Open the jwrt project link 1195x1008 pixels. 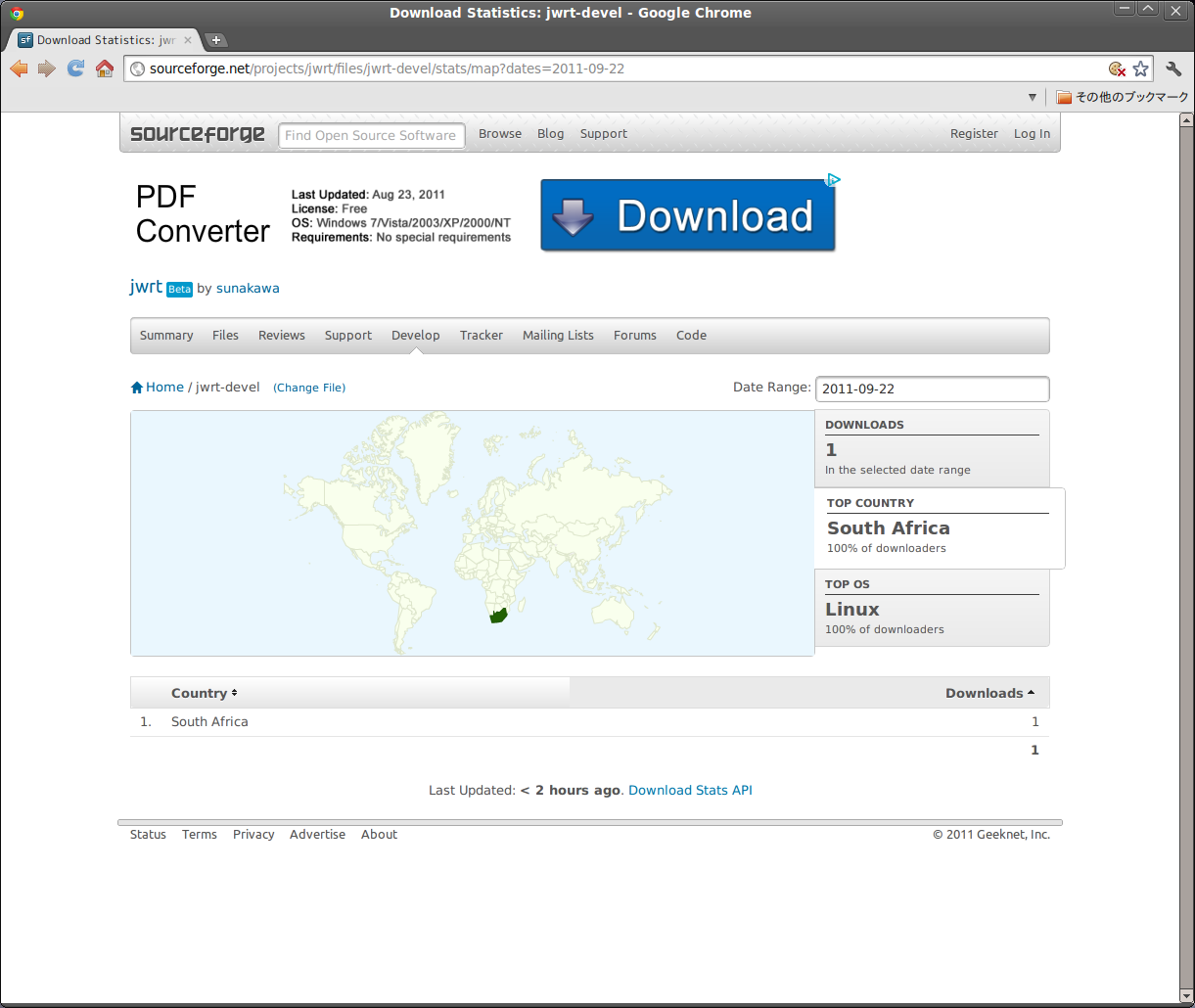tap(146, 287)
